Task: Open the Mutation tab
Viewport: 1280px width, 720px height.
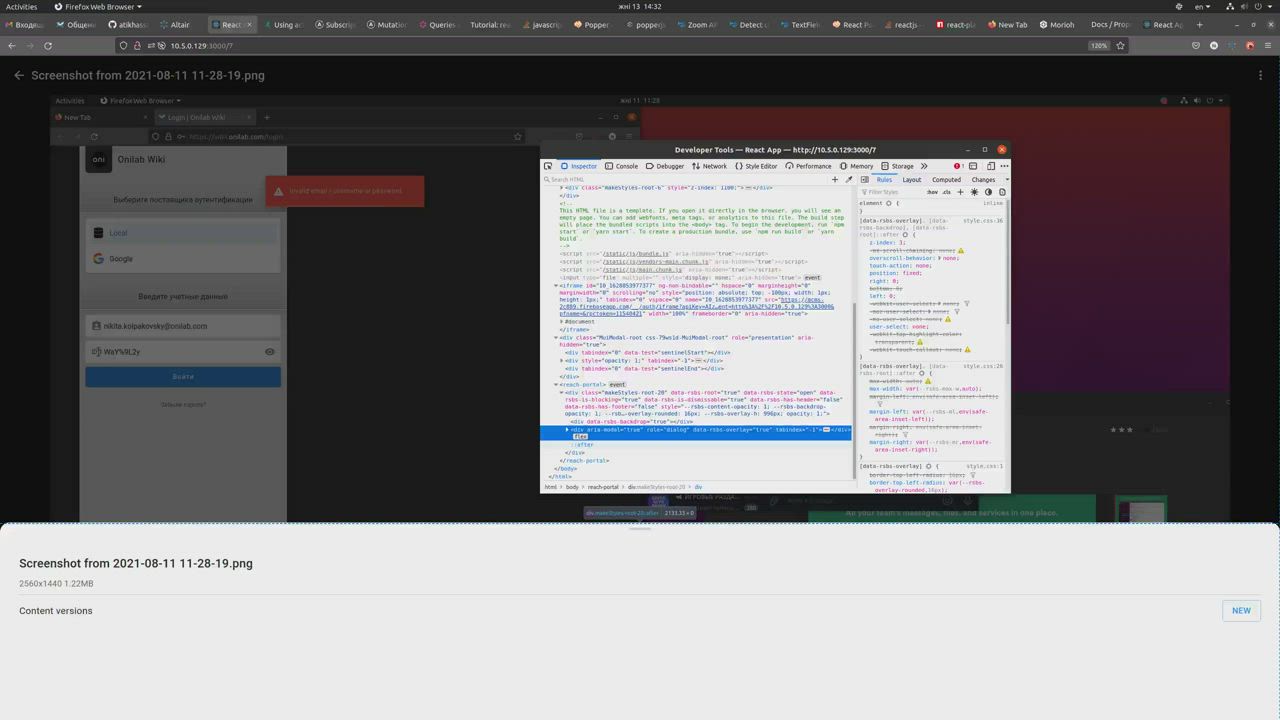Action: click(x=390, y=24)
